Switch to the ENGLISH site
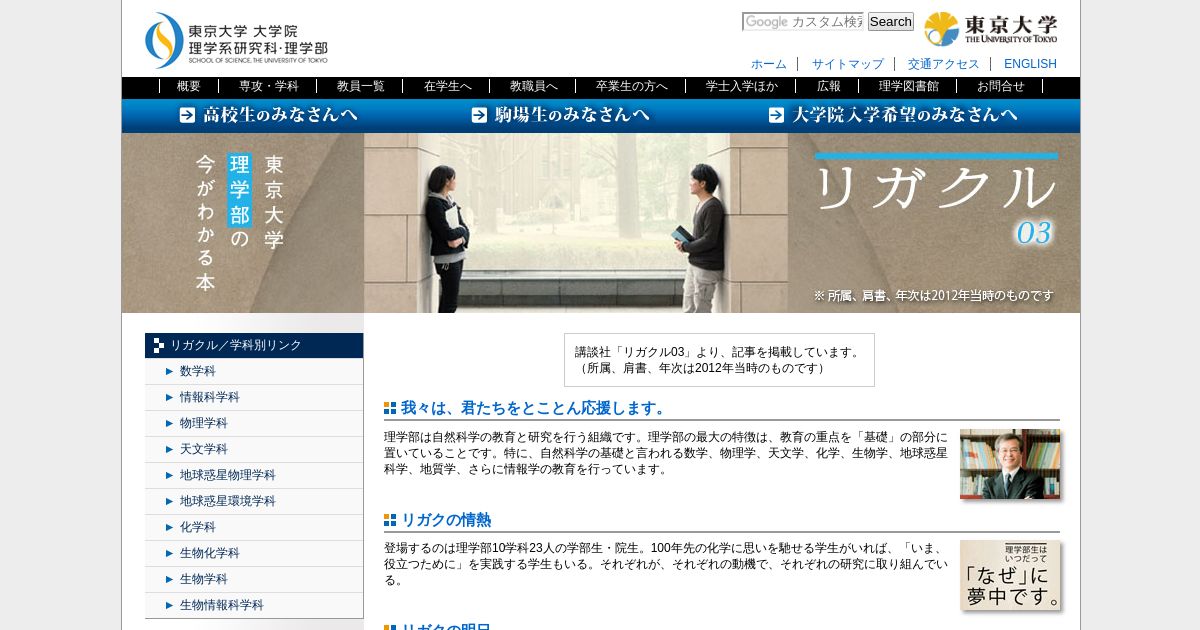The width and height of the screenshot is (1200, 630). point(1030,64)
